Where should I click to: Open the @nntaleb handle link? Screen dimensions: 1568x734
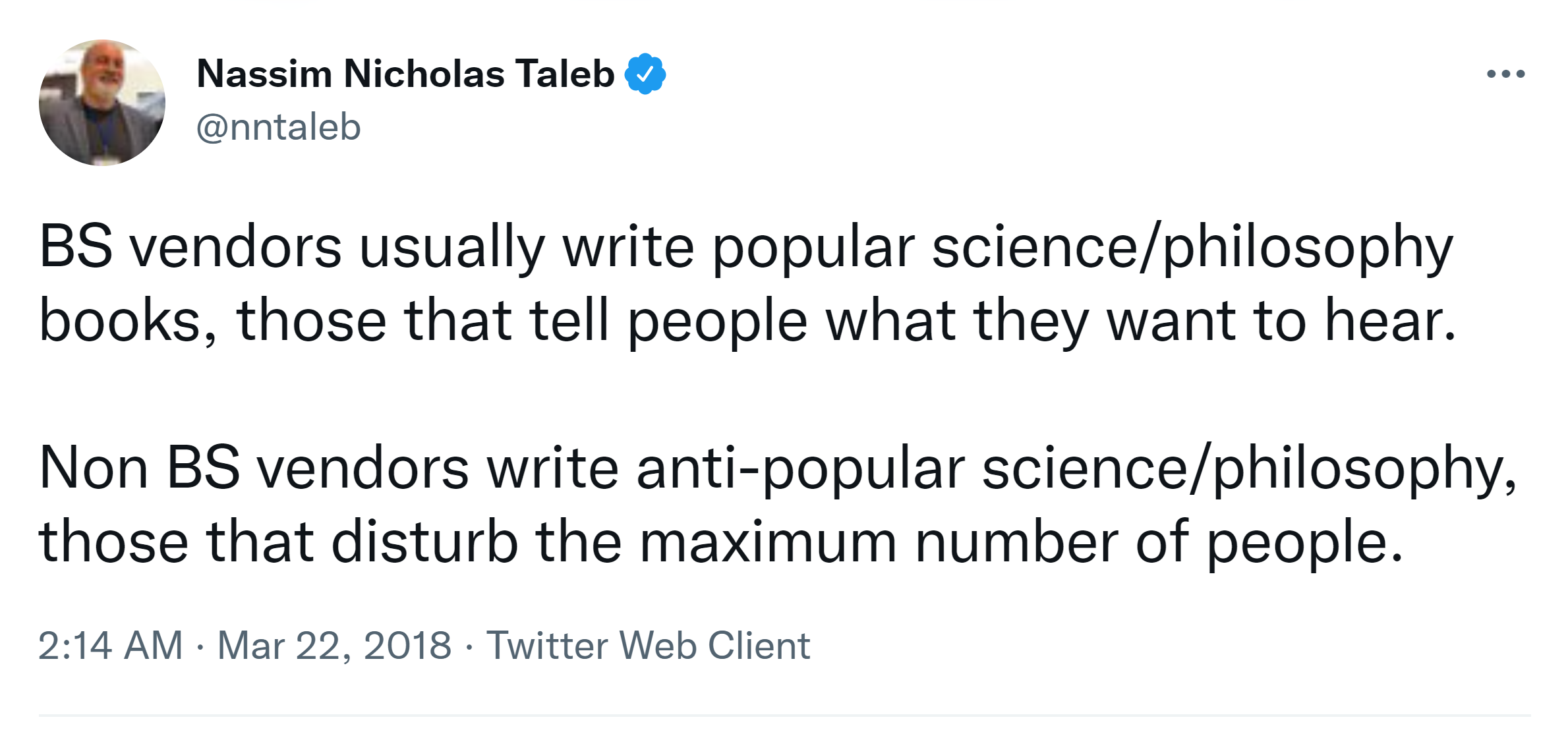tap(279, 127)
